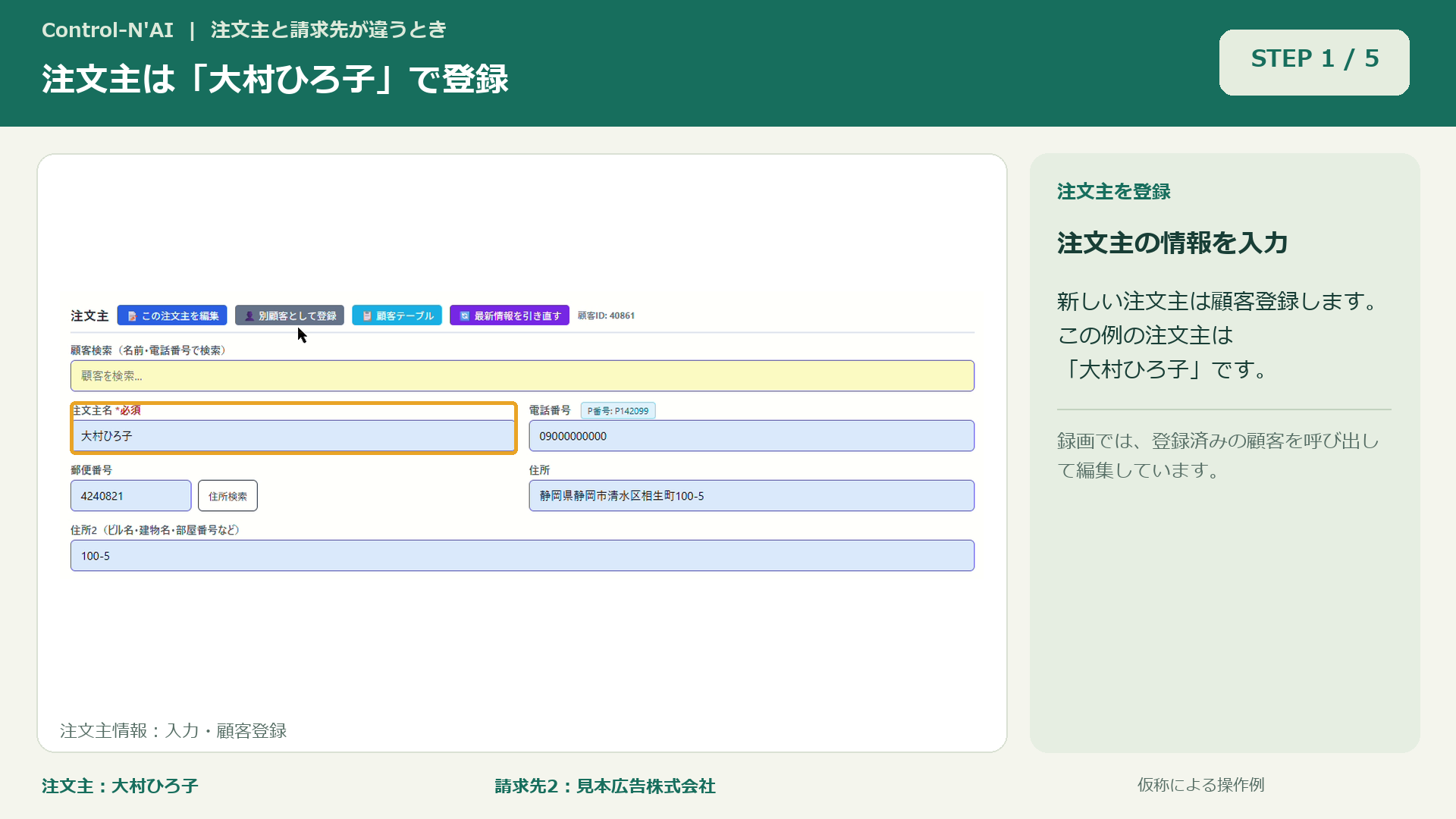Click the 注文主情報：入力・顧客登録 caption

(x=174, y=731)
